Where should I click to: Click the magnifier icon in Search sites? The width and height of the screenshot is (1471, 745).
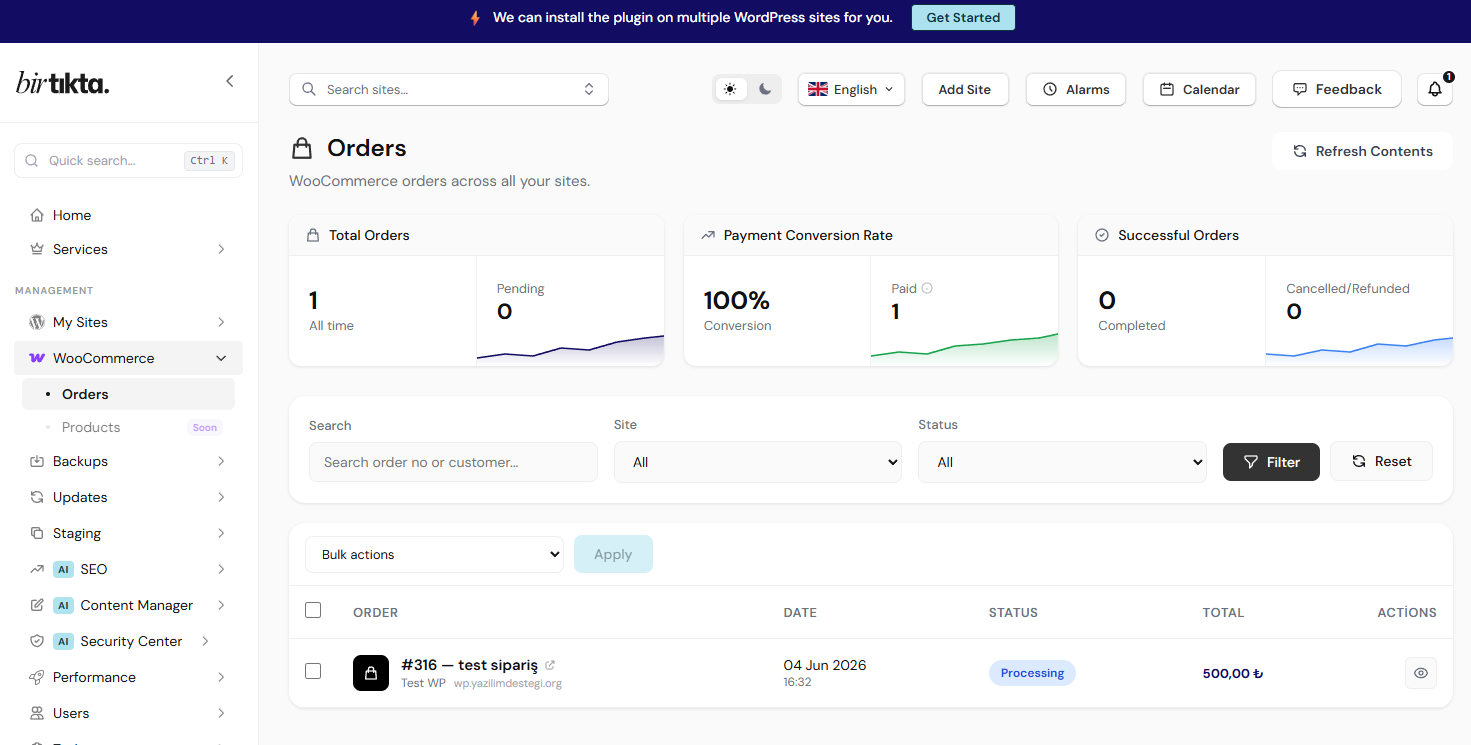point(309,89)
